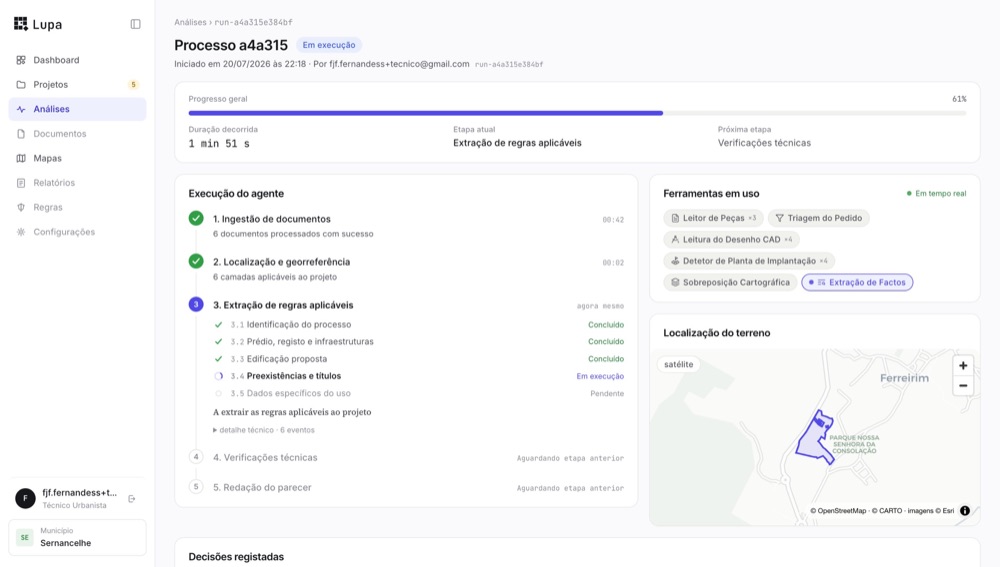This screenshot has width=1000, height=567.
Task: Open the Município Sernancelhe selector
Action: coord(77,538)
